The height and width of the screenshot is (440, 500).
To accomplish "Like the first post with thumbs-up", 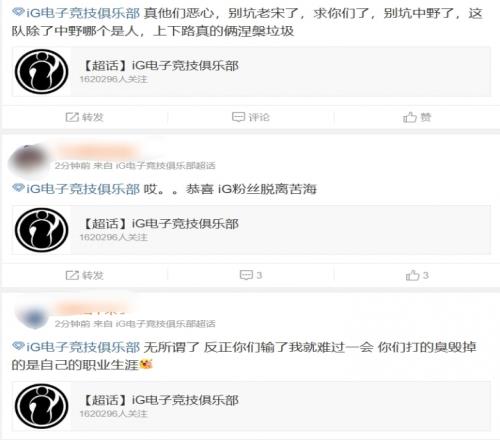I will coord(417,117).
